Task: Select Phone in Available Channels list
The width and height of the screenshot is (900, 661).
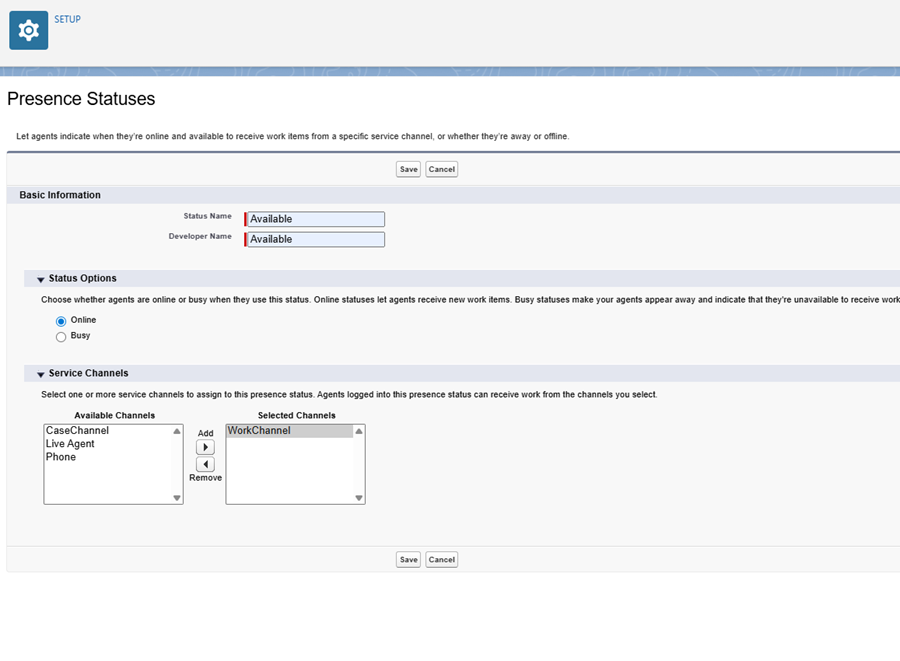Action: [61, 457]
